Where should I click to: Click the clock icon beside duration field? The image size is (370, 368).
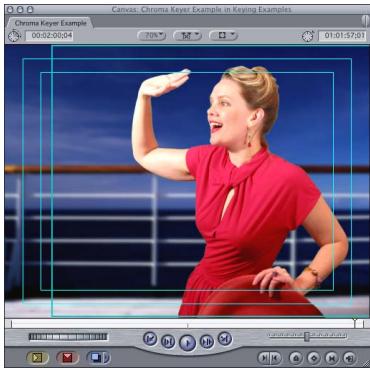[14, 36]
